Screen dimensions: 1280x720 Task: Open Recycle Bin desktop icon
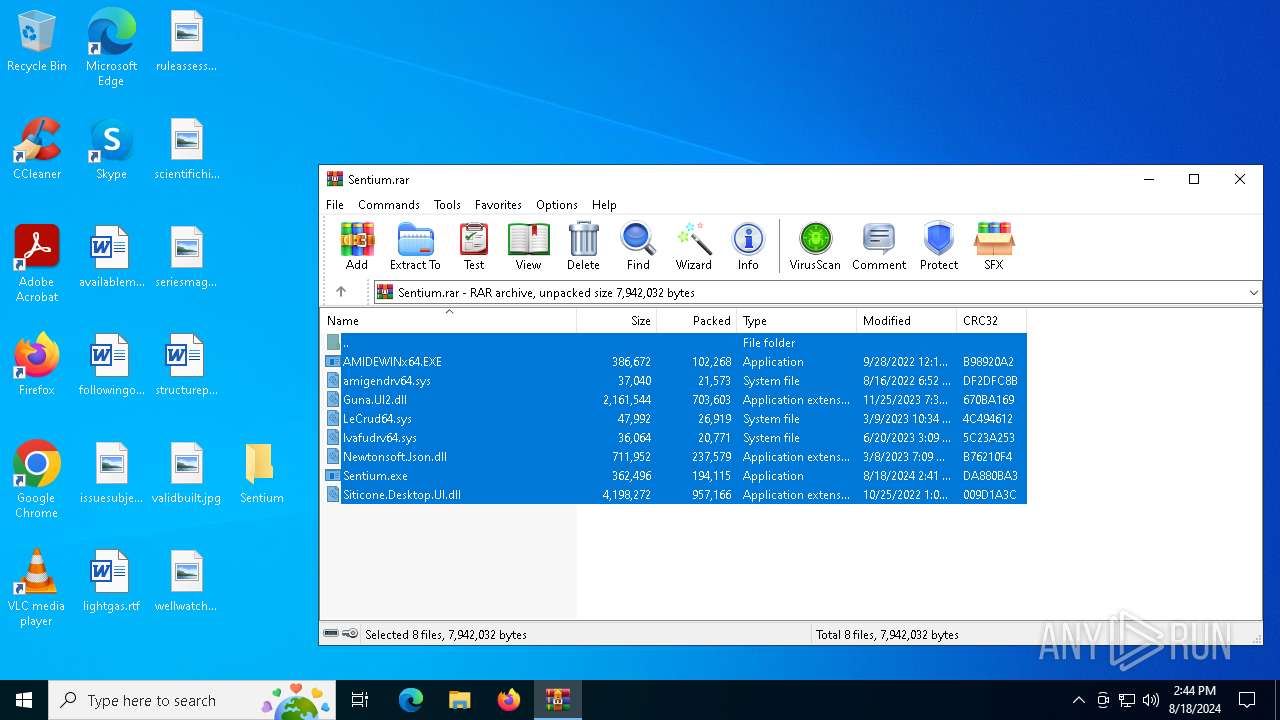pos(37,42)
